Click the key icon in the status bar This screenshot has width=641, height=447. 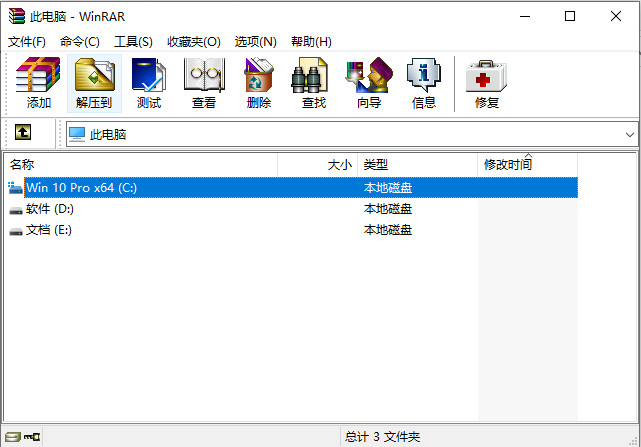tap(32, 437)
